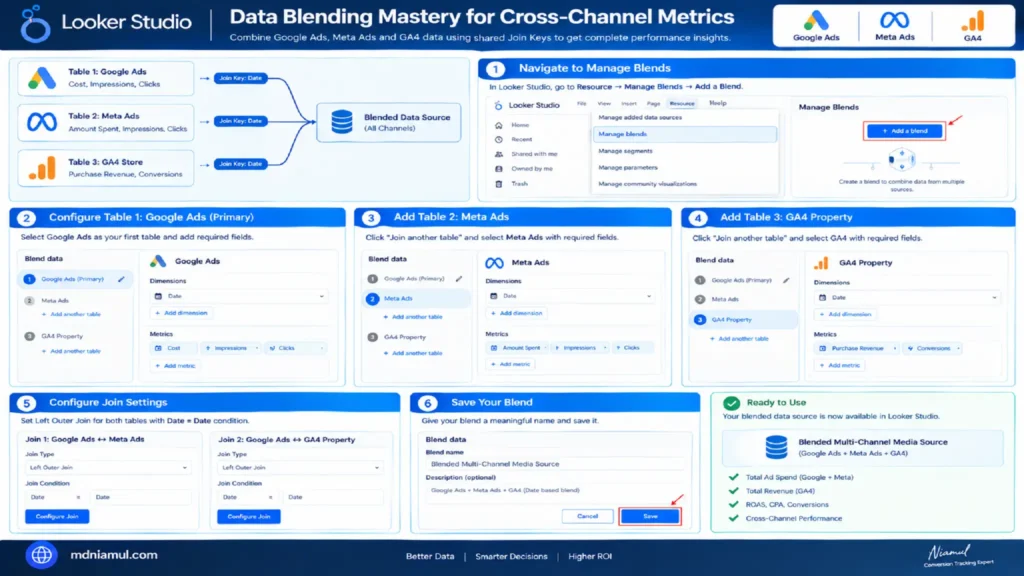Image resolution: width=1024 pixels, height=576 pixels.
Task: Open Amount Spent metric chip in Meta Ads
Action: coord(517,348)
